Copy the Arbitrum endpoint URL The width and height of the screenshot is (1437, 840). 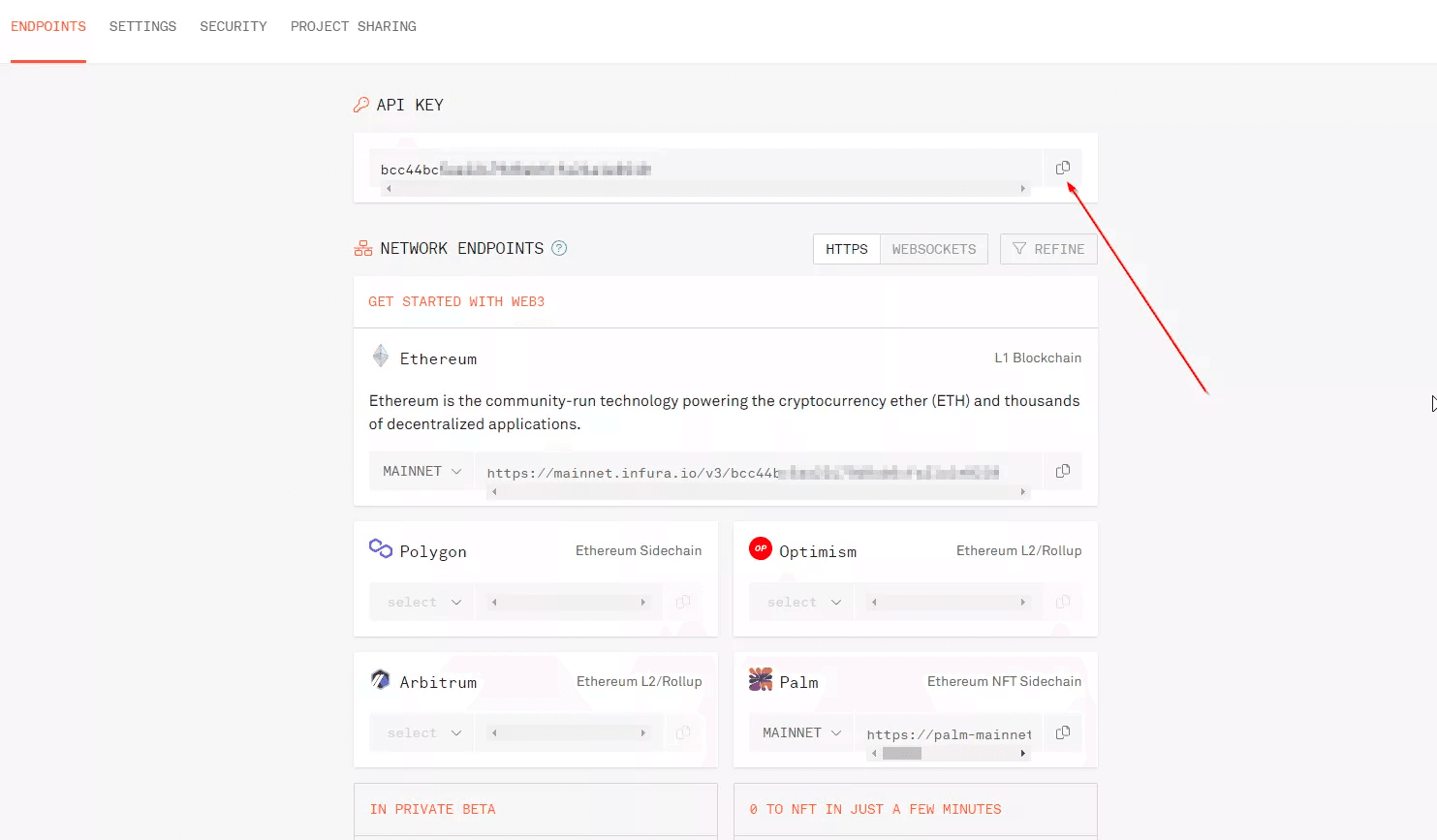(683, 732)
